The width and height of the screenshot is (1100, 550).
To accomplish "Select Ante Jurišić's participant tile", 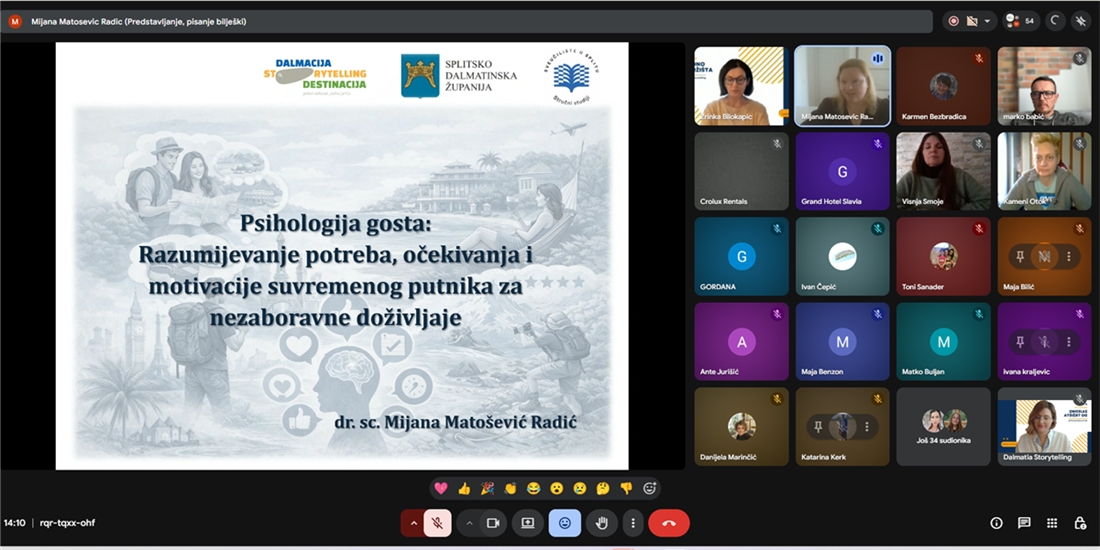I will [x=742, y=342].
